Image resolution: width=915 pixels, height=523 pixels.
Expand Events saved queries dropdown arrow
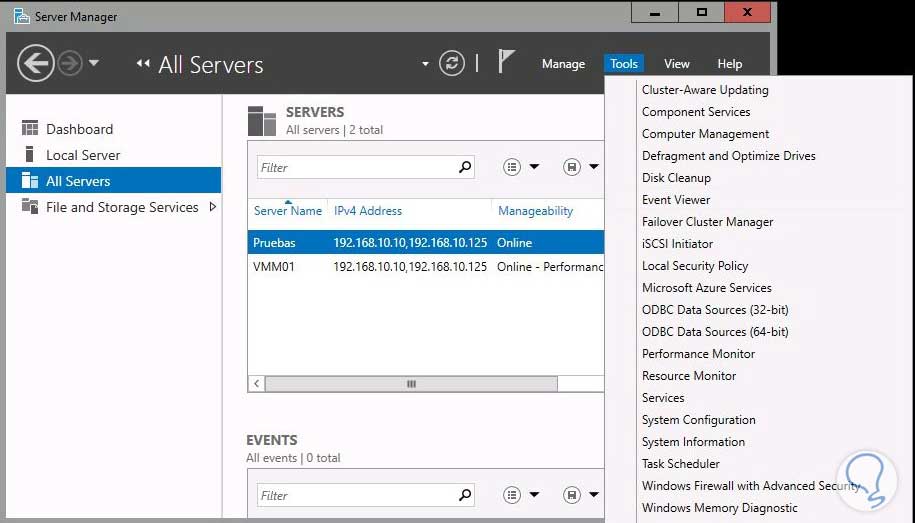[x=594, y=494]
